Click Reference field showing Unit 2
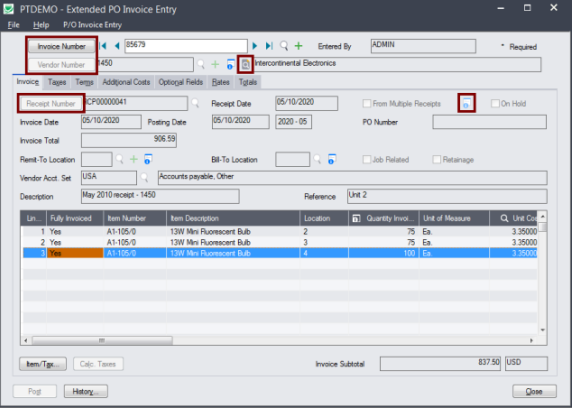 (447, 196)
